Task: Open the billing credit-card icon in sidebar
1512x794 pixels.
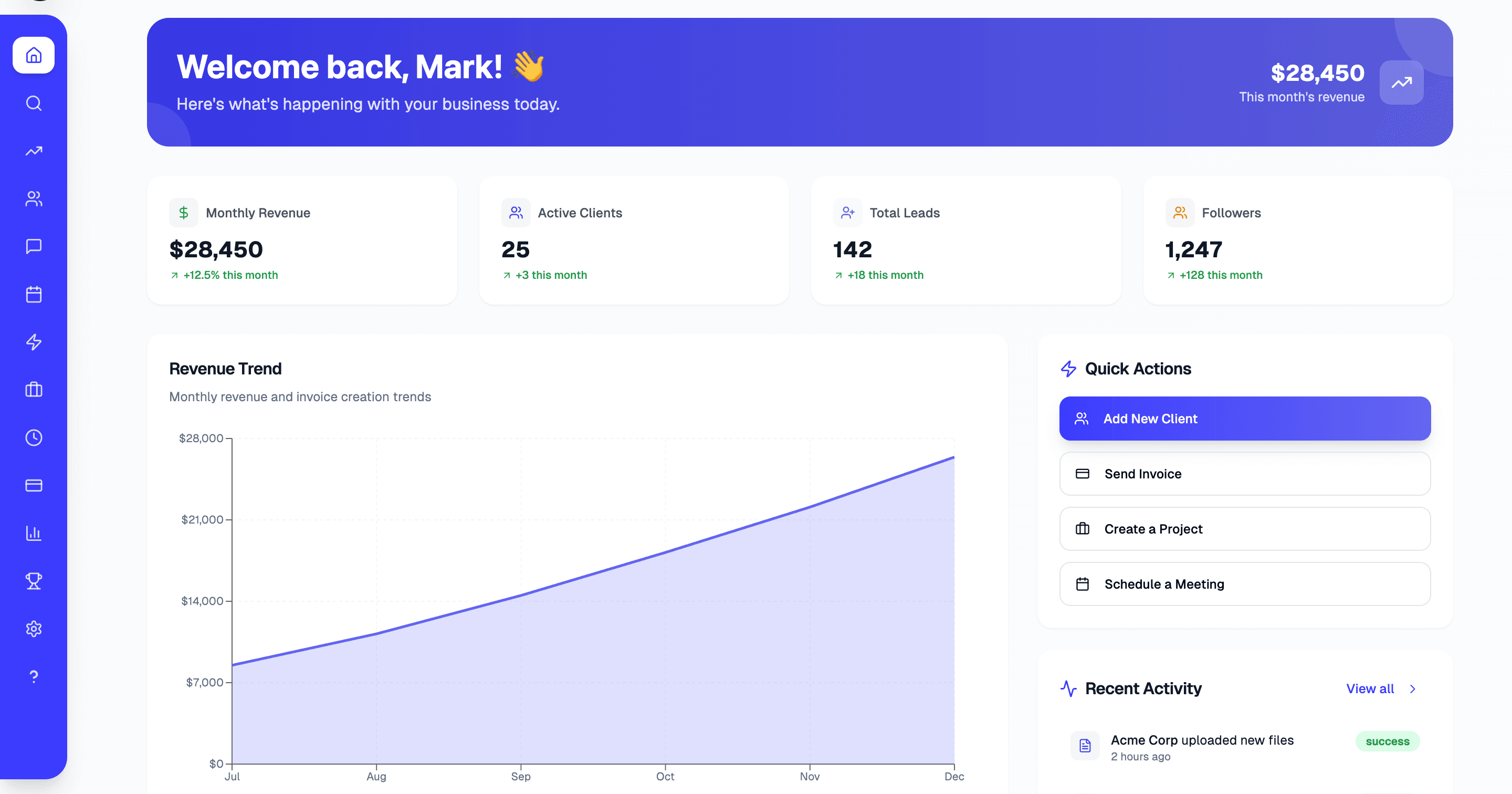Action: point(34,485)
